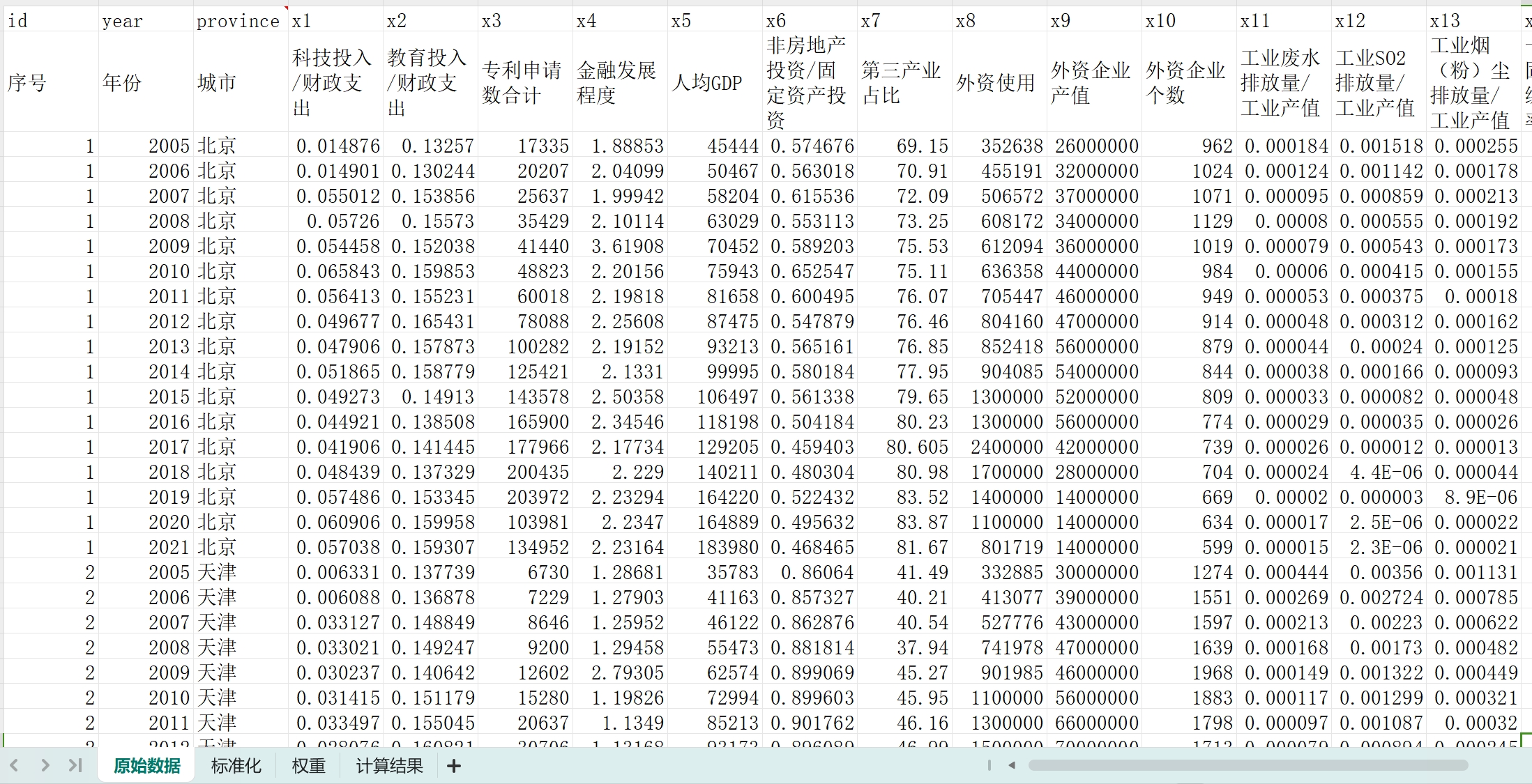Jump to last sheet arrow
This screenshot has height=784, width=1532.
point(75,765)
